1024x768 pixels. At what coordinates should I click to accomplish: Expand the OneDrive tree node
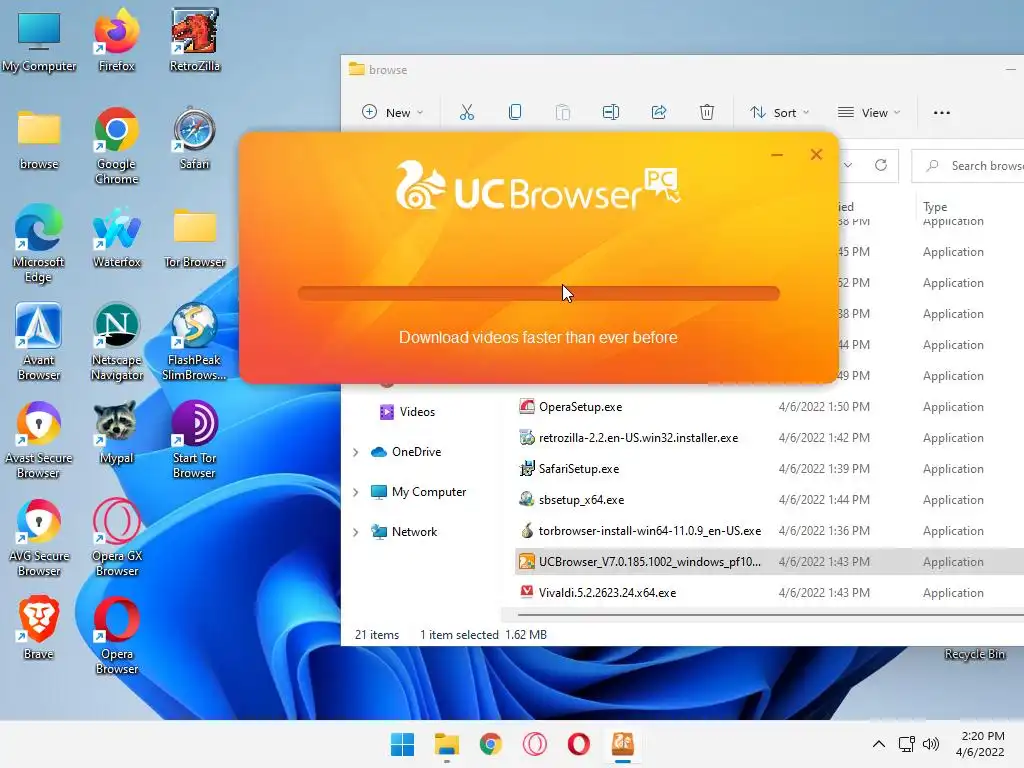tap(355, 452)
